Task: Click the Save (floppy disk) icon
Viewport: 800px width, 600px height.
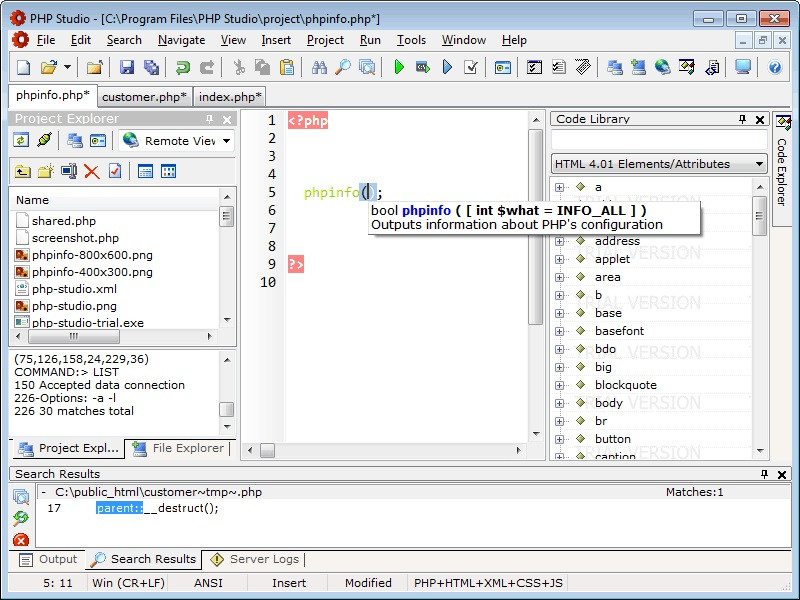Action: click(127, 67)
